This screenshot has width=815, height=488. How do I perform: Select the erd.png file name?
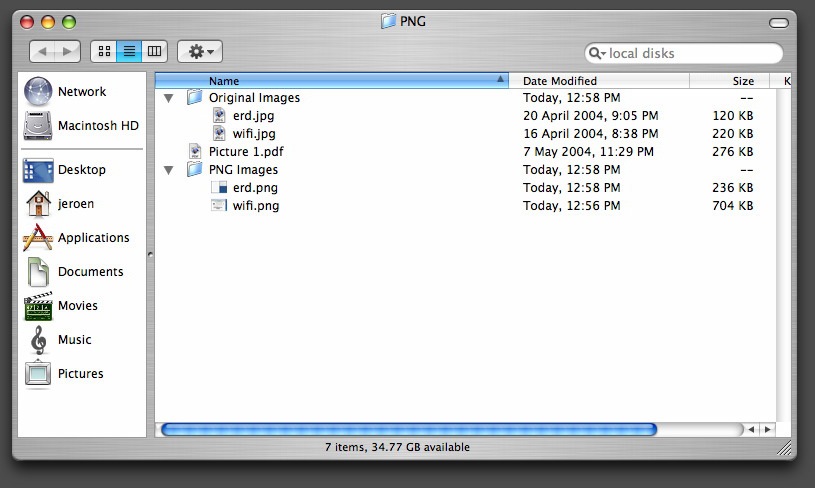(255, 188)
